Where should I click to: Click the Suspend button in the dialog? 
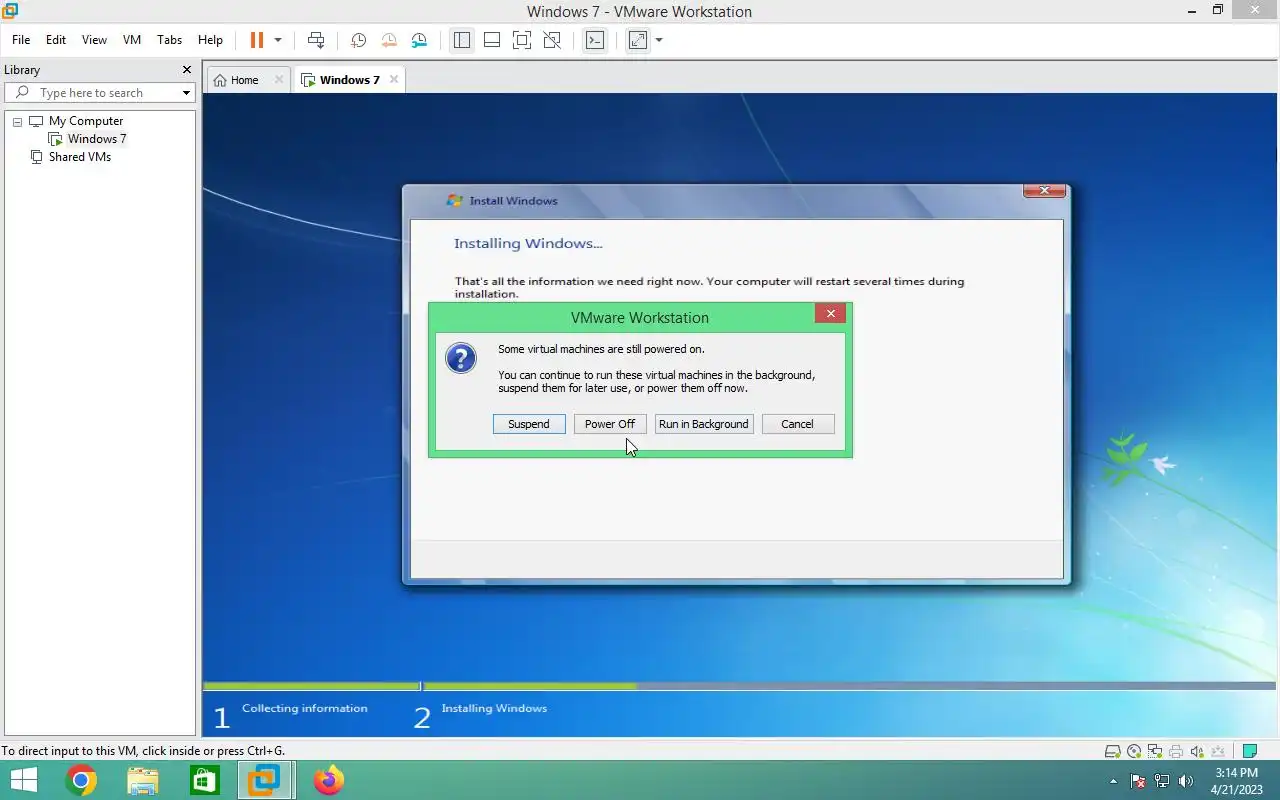[x=529, y=424]
